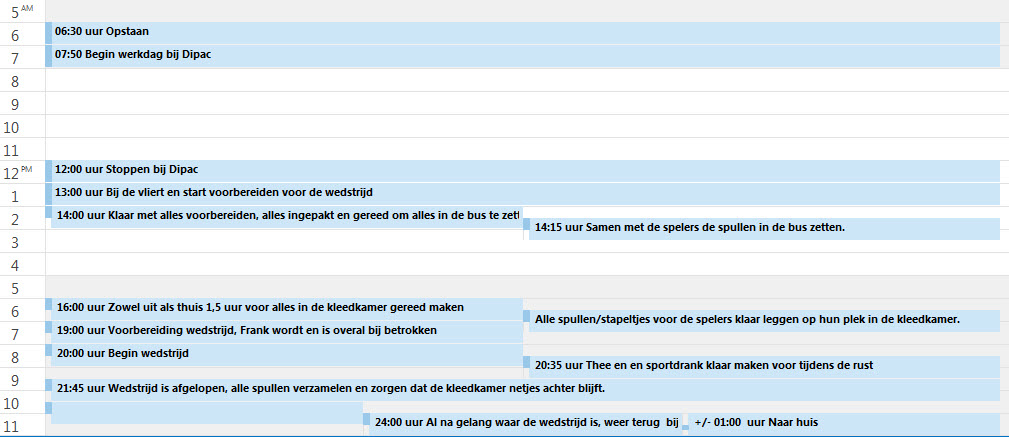Select '24:00 uur Al na gelang' event
The height and width of the screenshot is (437, 1009).
coord(522,424)
